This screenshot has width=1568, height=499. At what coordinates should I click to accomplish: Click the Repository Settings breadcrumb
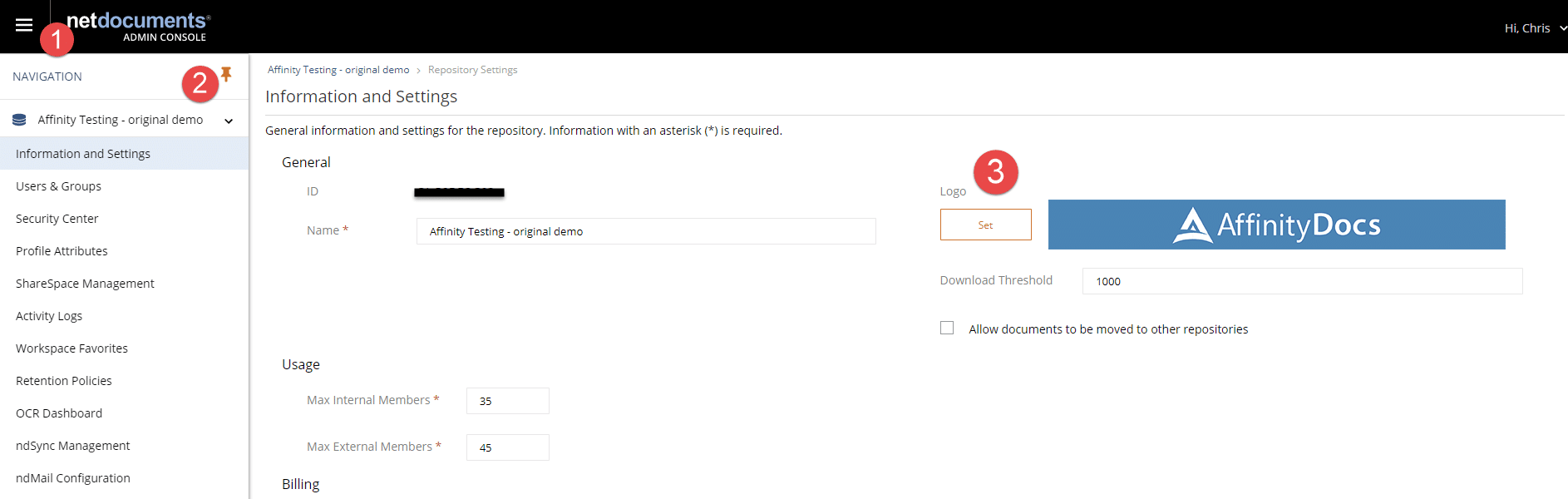[472, 70]
